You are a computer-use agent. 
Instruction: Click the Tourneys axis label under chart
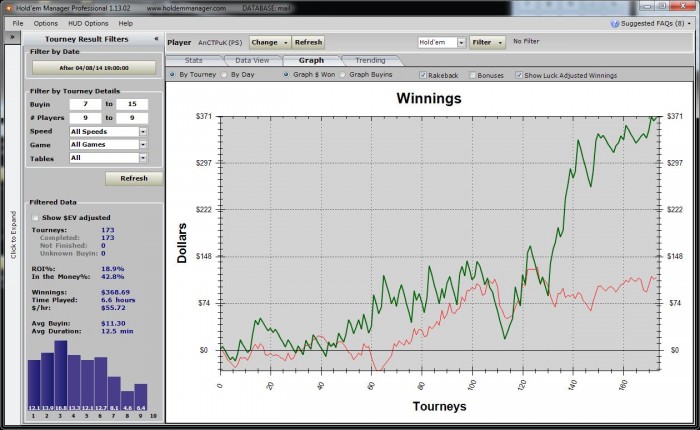[439, 406]
